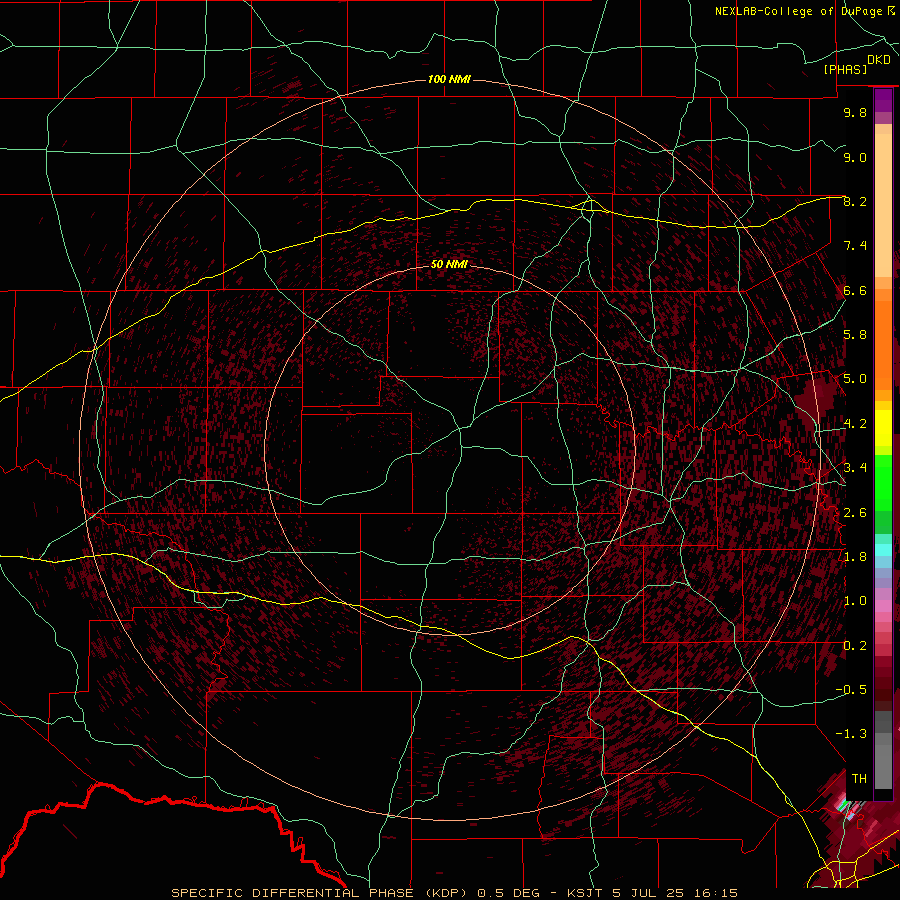Click the 1.8 legend value
Viewport: 900px width, 900px height.
(855, 557)
